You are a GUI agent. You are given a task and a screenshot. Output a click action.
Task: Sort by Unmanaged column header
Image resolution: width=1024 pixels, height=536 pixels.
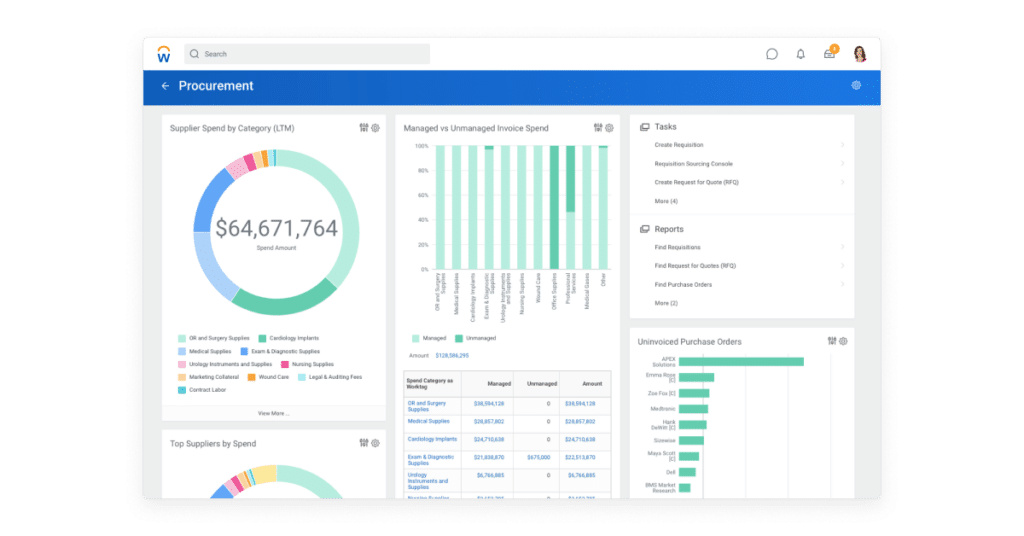pos(542,384)
